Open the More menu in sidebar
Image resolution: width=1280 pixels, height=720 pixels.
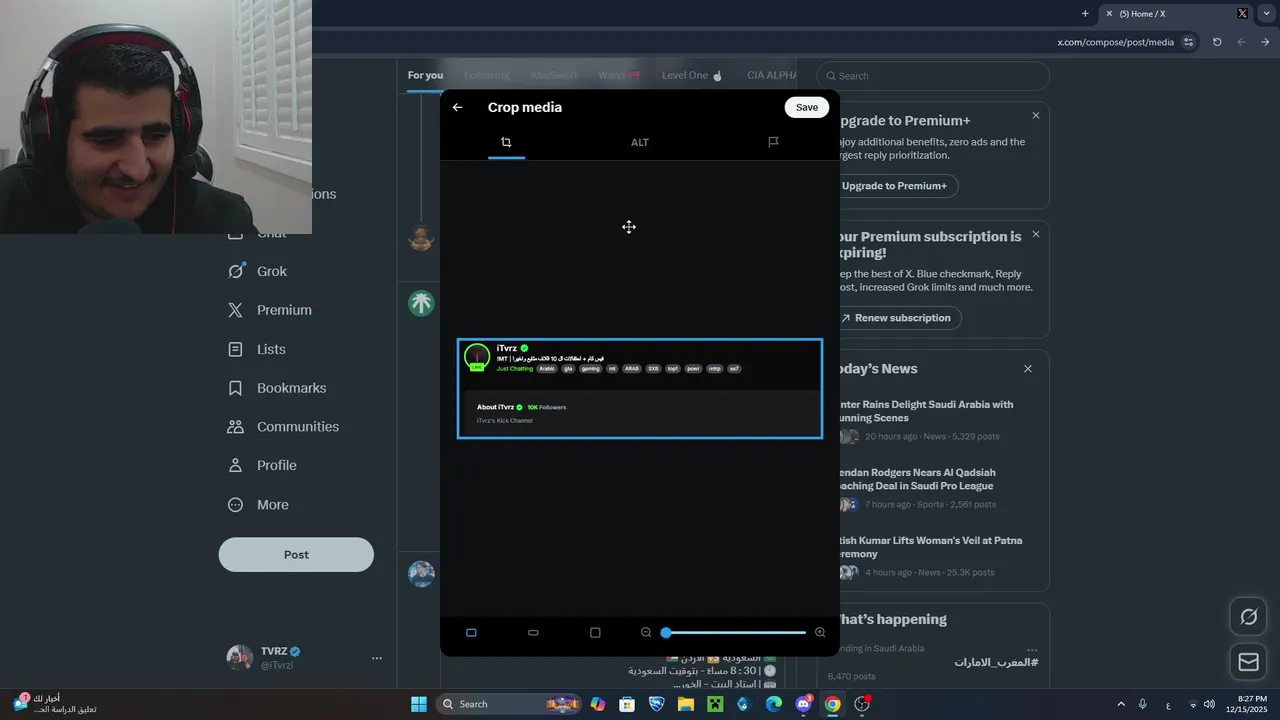coord(259,505)
